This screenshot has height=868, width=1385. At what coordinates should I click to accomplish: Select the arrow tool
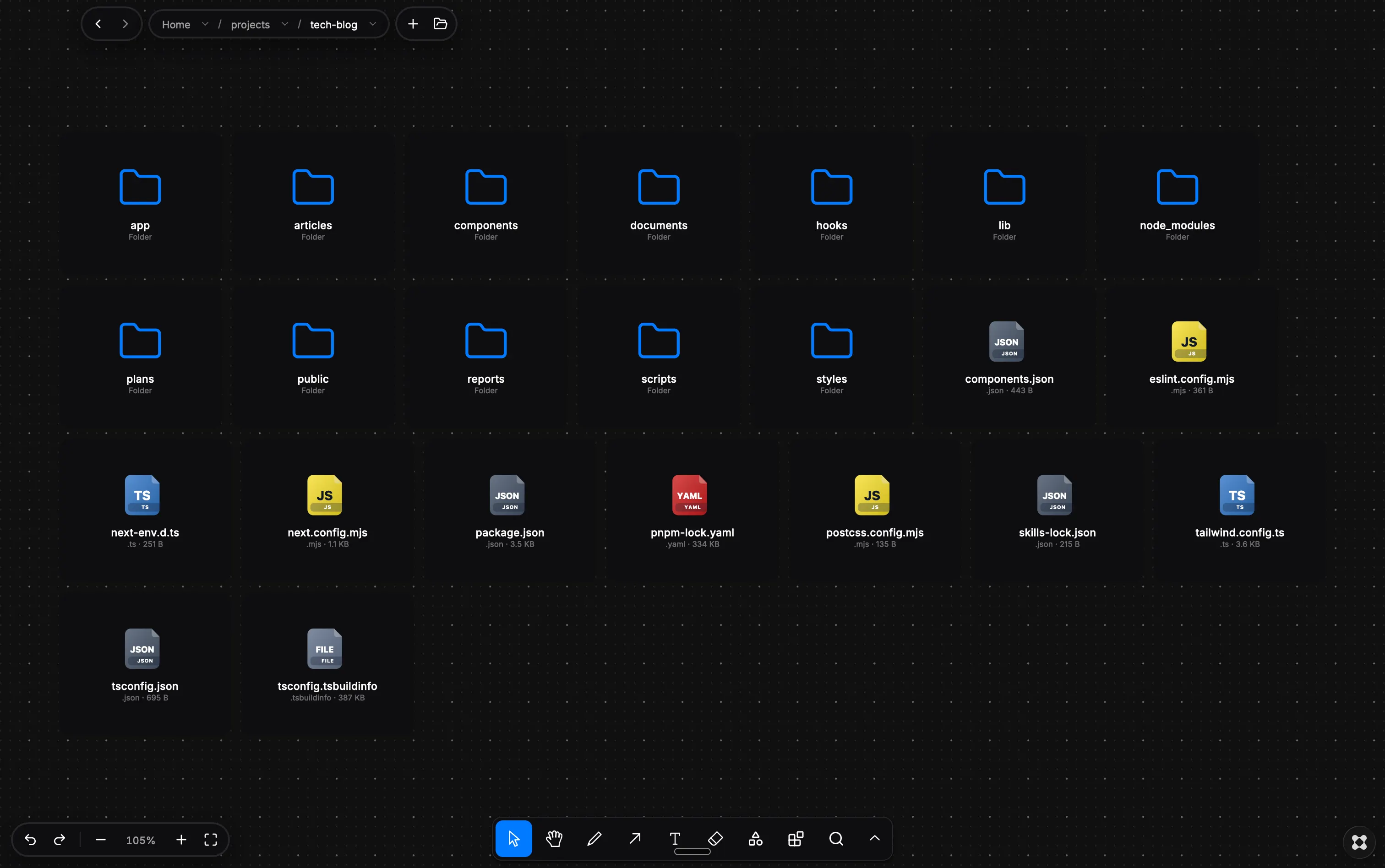(x=634, y=839)
